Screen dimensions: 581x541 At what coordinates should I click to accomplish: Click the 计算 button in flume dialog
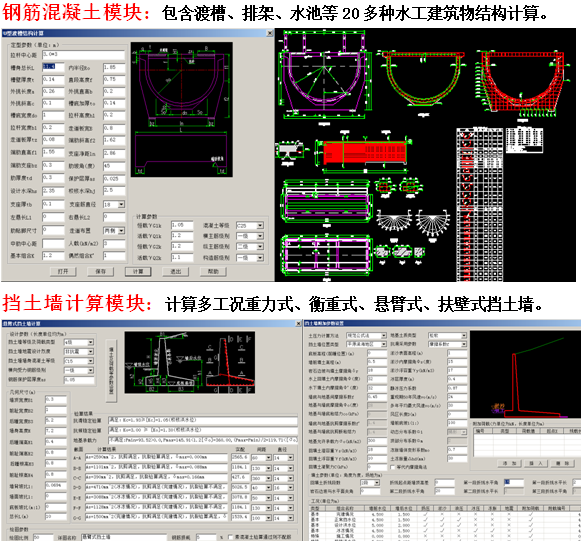138,272
